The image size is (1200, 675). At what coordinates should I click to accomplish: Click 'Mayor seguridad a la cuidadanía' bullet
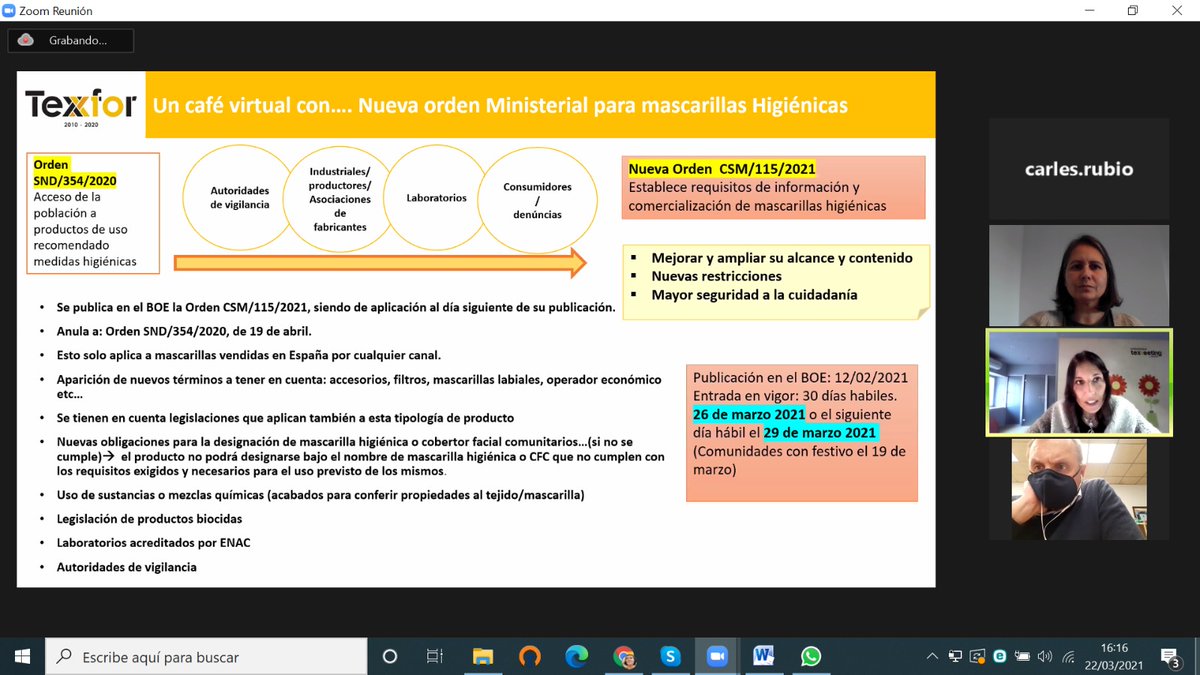click(x=754, y=295)
